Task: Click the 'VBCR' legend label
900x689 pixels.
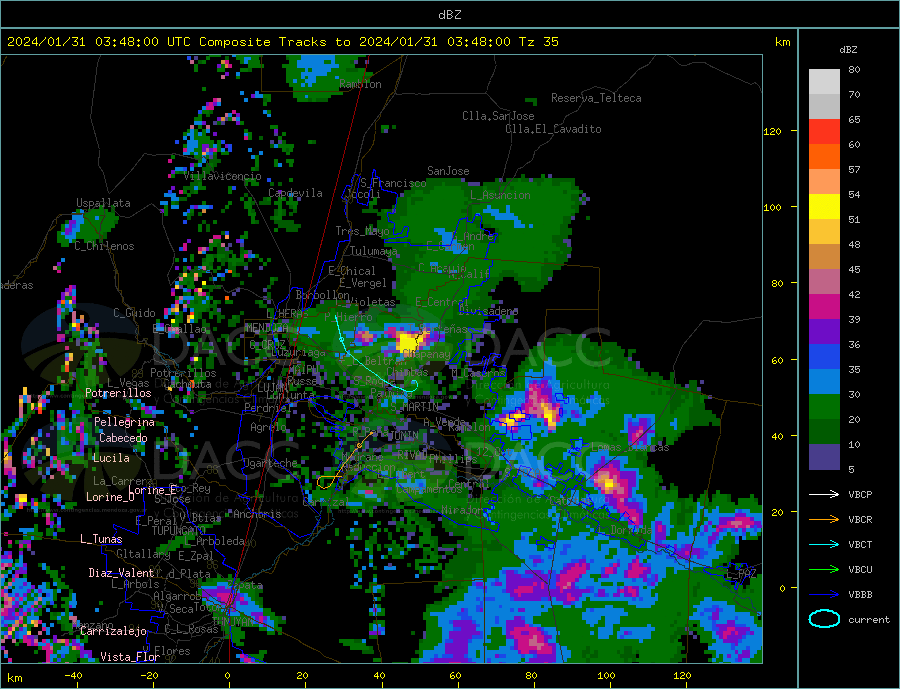Action: [860, 520]
